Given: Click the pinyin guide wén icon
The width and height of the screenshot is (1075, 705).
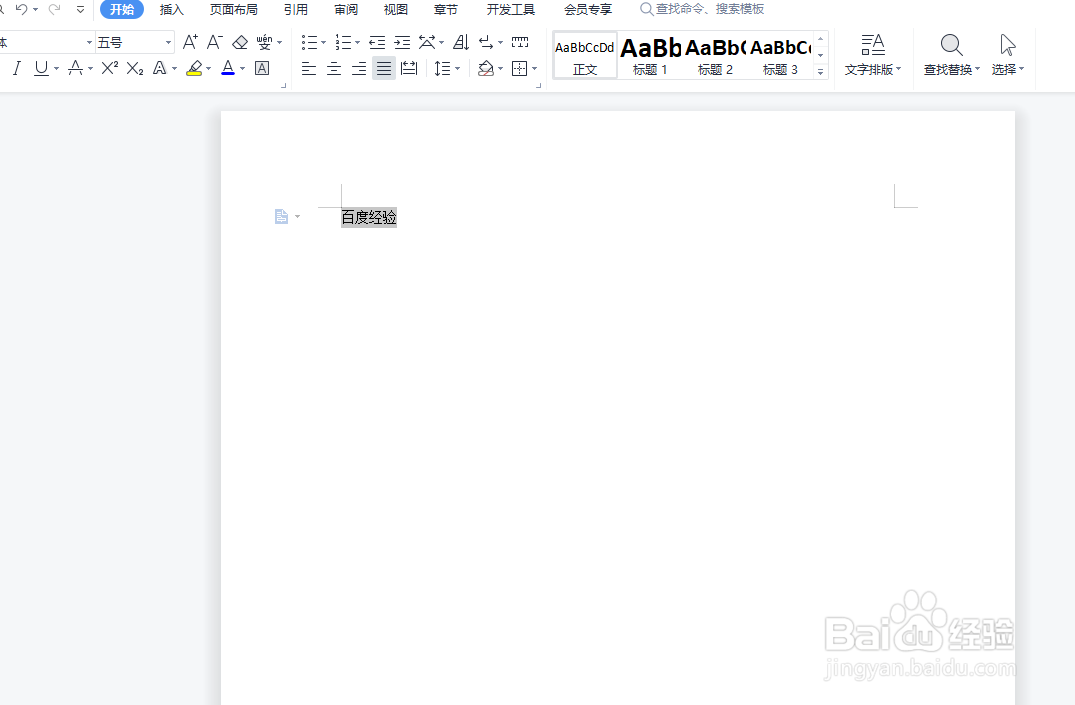Looking at the screenshot, I should (x=265, y=43).
